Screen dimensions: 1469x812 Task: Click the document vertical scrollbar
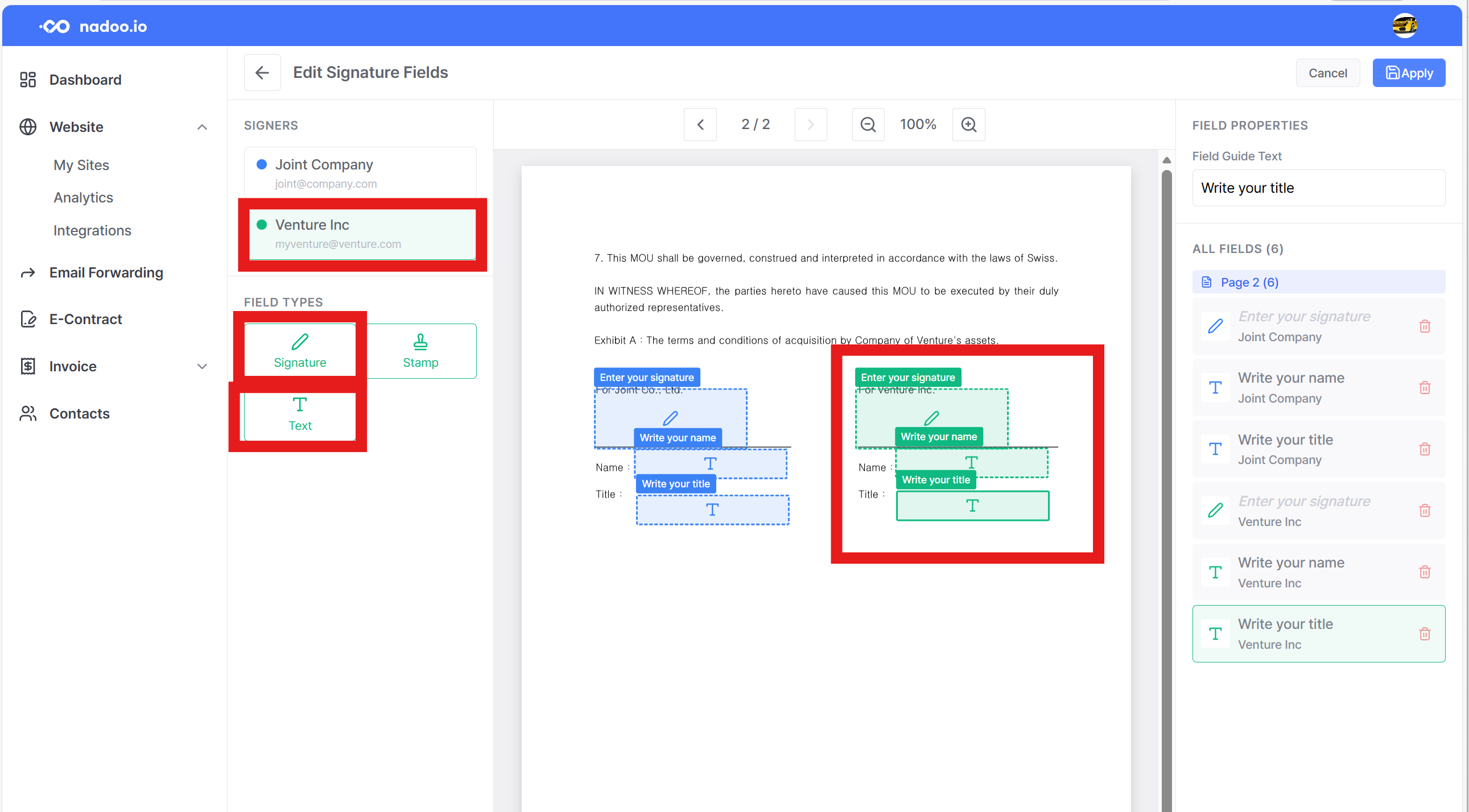coord(1167,490)
